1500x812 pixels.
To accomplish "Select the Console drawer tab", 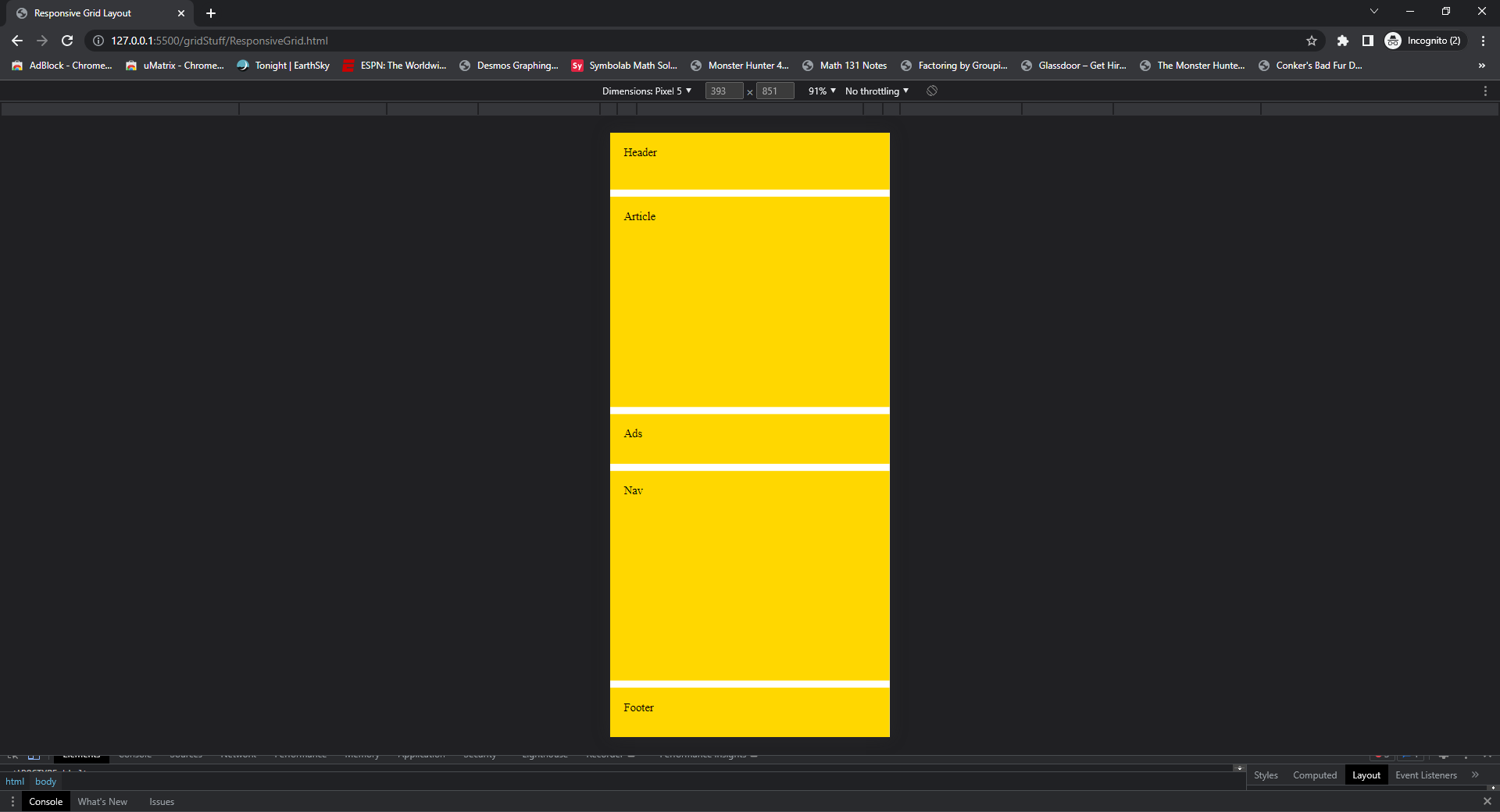I will 46,802.
